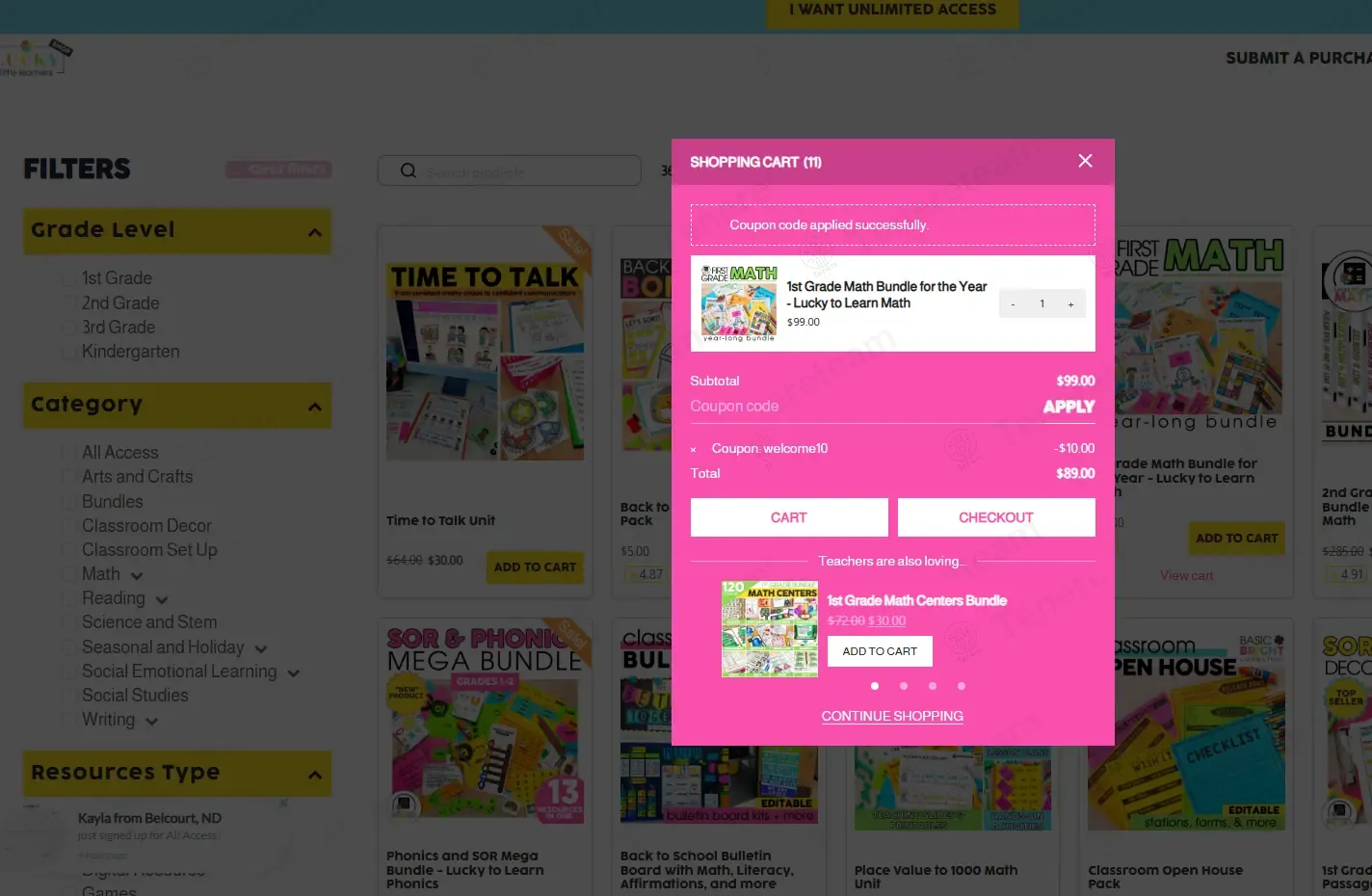Dismiss the Kayla from Belcourt notification

pos(284,803)
